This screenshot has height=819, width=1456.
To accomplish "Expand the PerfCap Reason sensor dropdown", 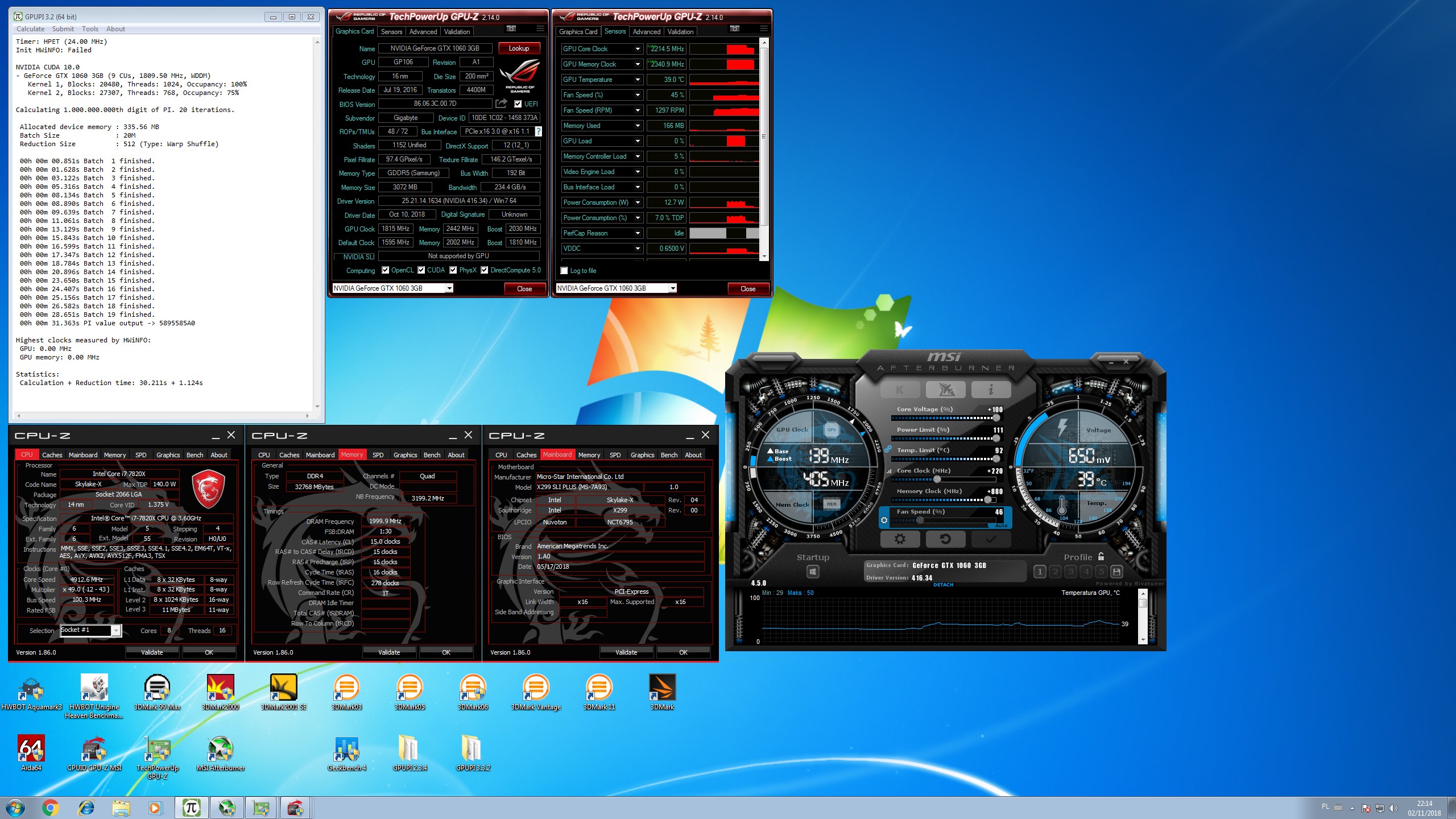I will (x=638, y=233).
